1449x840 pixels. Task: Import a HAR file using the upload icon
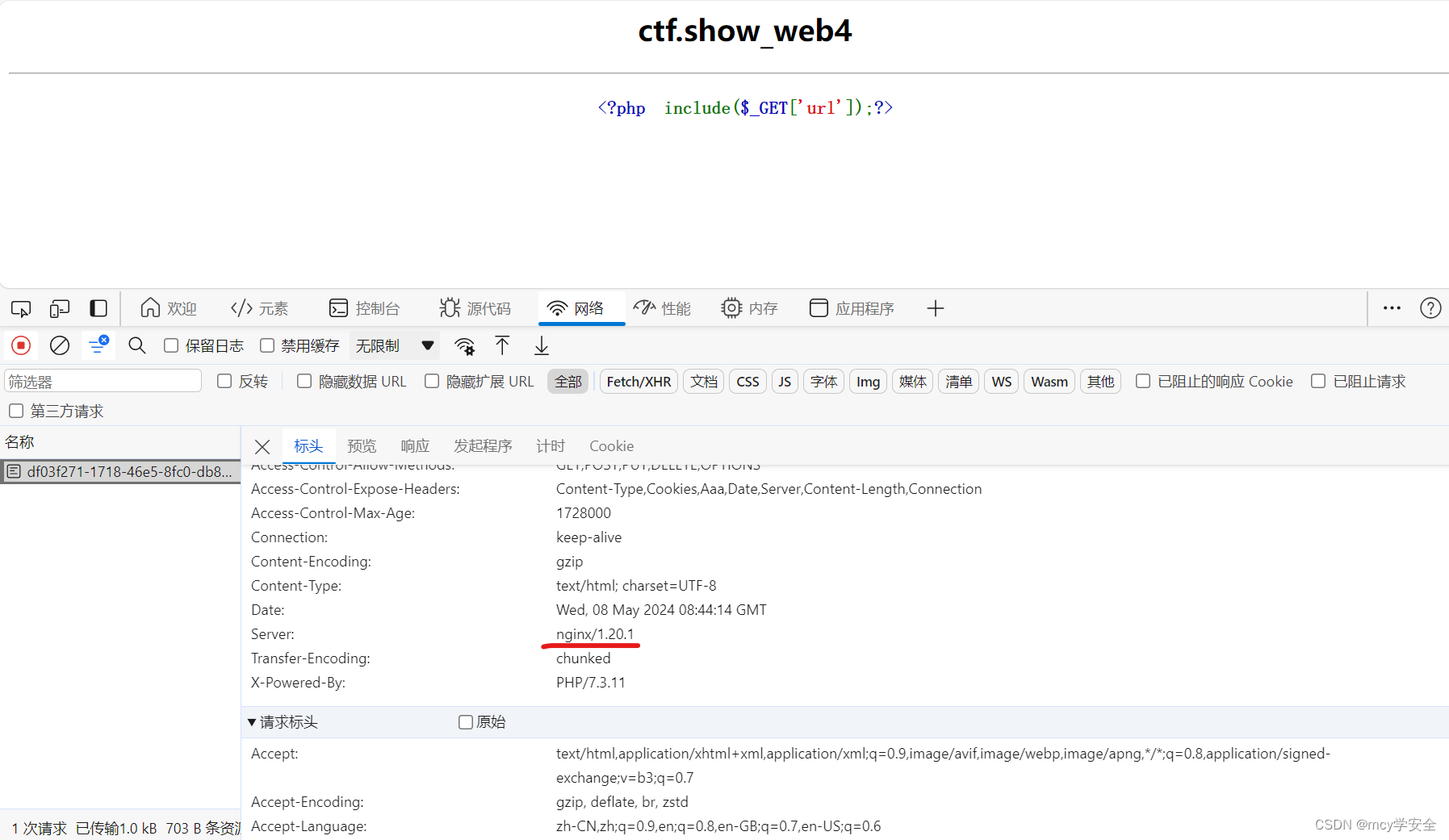(x=502, y=345)
